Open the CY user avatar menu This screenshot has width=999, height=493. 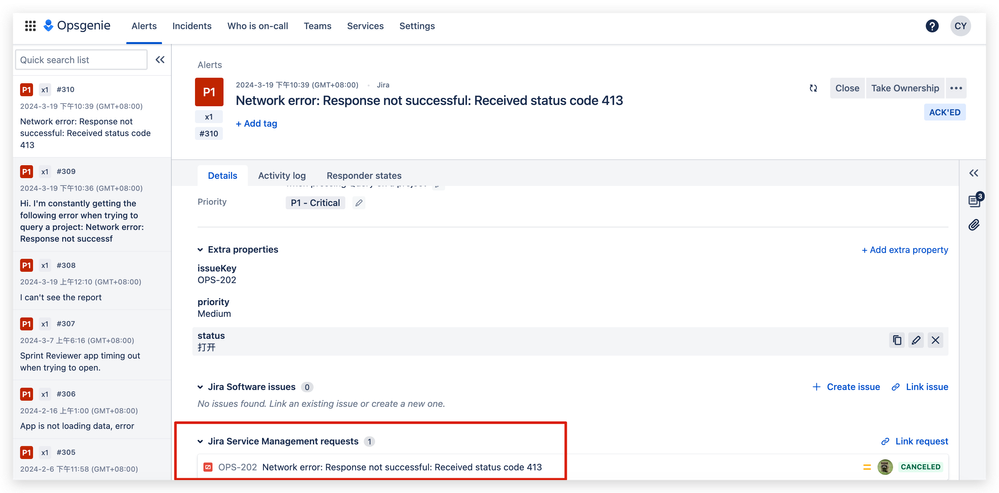click(961, 26)
